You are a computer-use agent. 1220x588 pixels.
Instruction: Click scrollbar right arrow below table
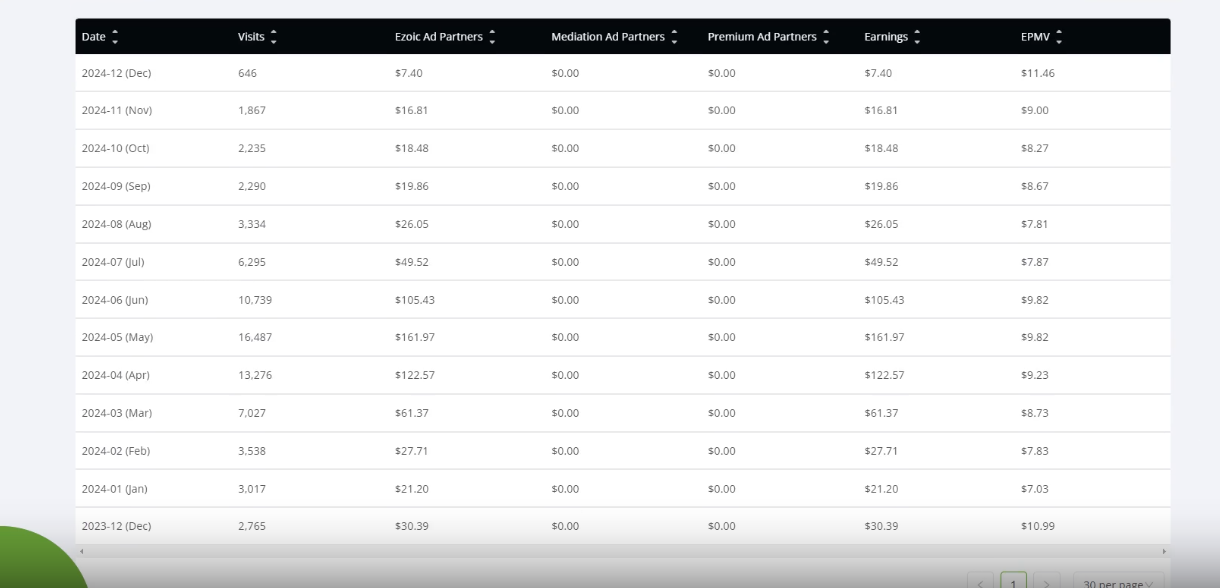(x=1164, y=551)
